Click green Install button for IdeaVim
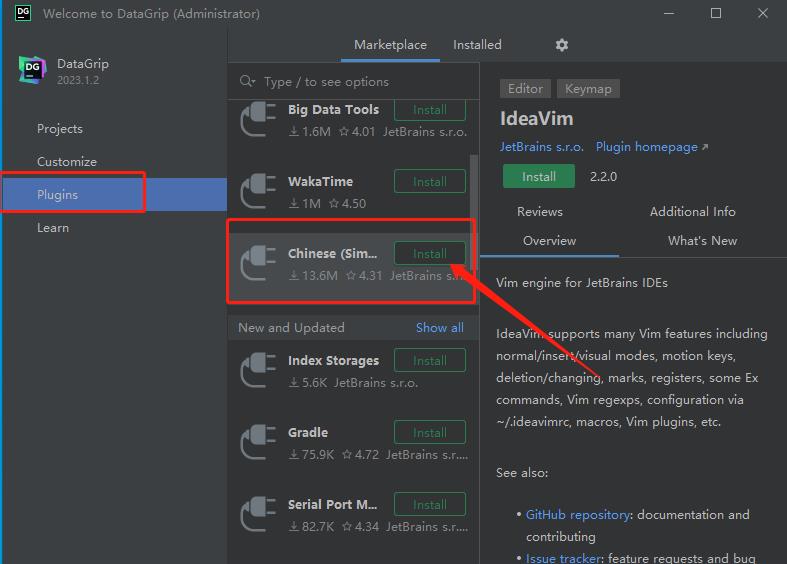787x564 pixels. click(539, 177)
